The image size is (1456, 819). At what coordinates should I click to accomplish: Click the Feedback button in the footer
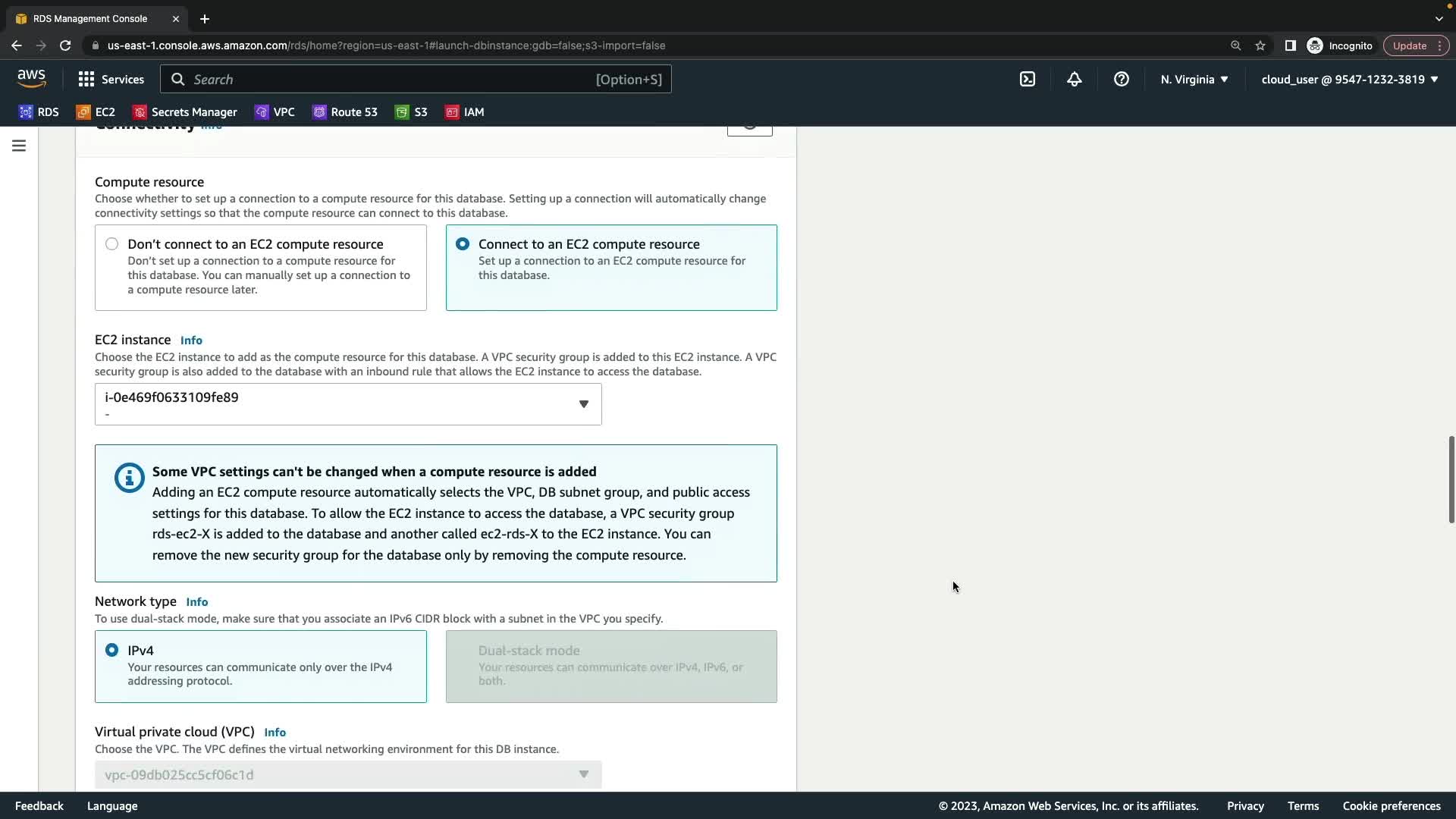tap(39, 806)
